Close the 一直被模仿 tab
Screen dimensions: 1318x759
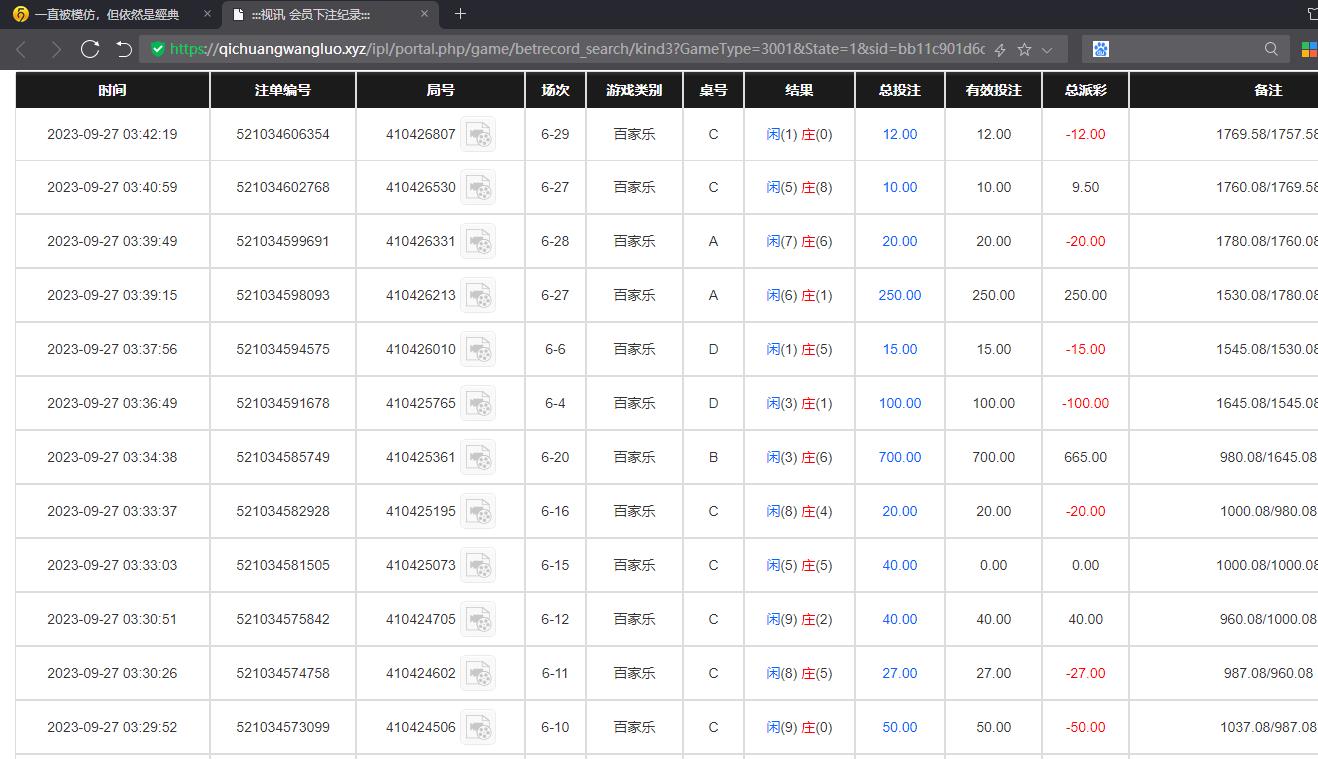pyautogui.click(x=207, y=14)
